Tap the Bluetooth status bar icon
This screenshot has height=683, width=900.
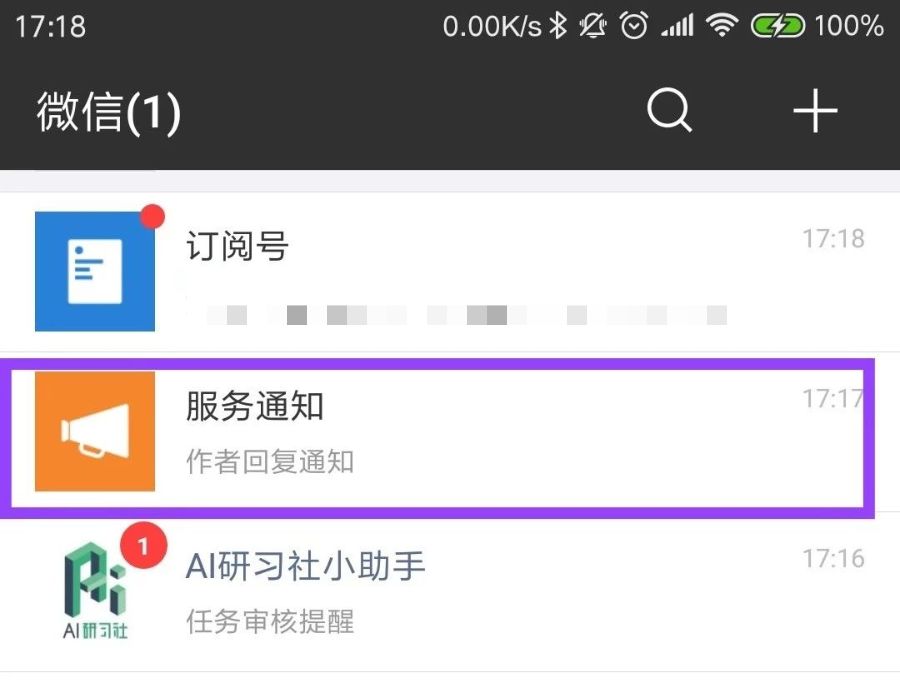[559, 26]
